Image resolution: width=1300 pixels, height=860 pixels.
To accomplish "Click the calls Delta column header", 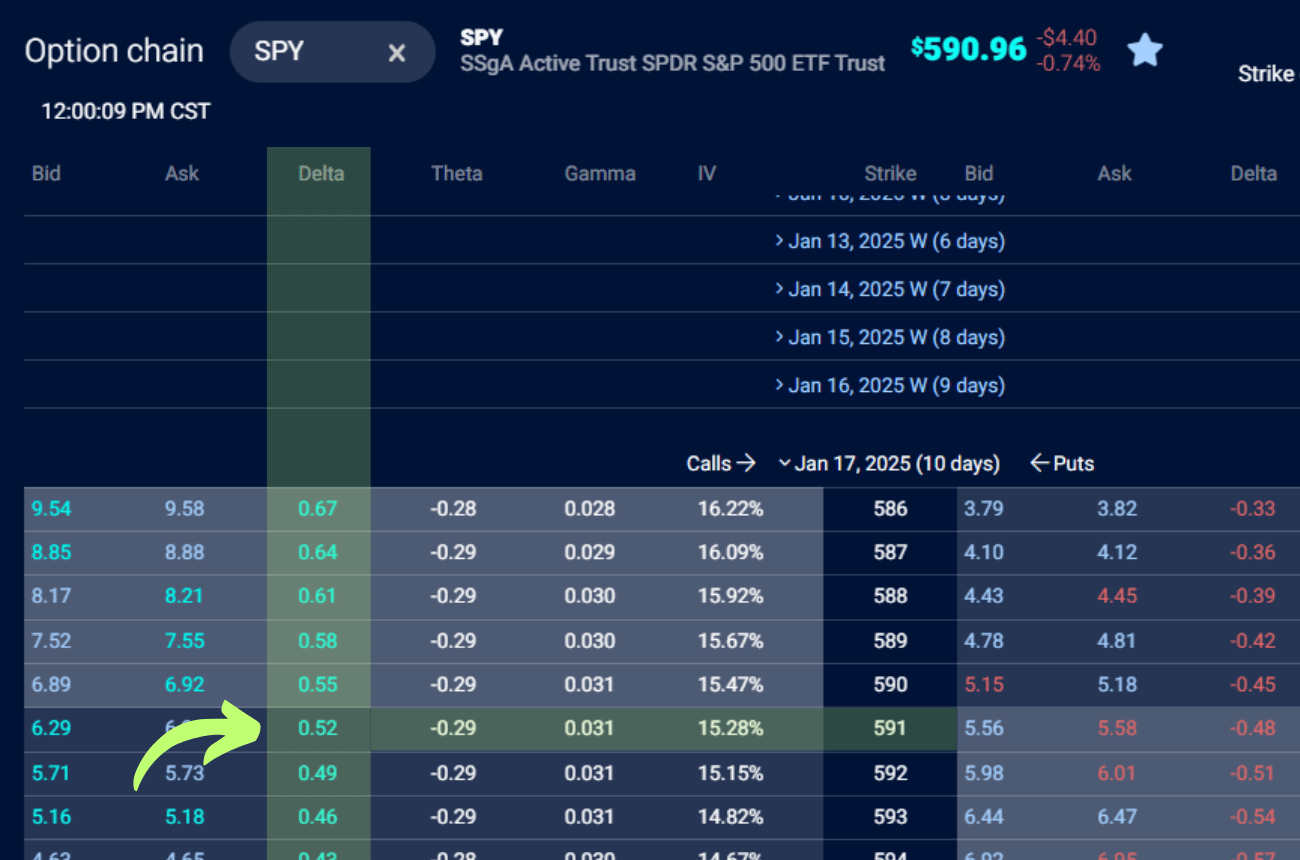I will 321,173.
